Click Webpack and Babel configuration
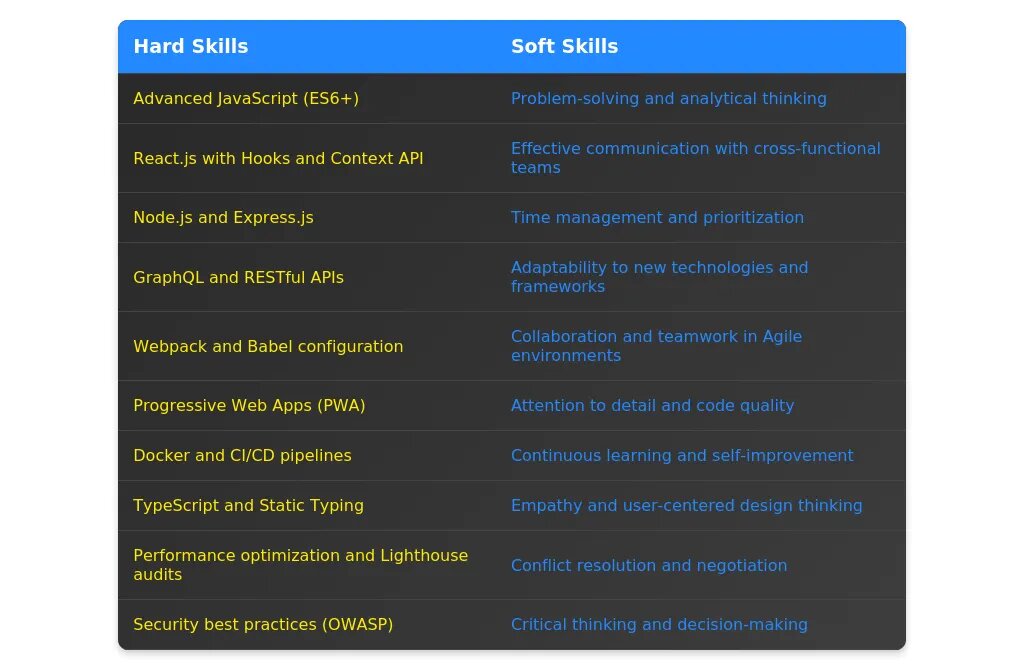 [x=268, y=347]
